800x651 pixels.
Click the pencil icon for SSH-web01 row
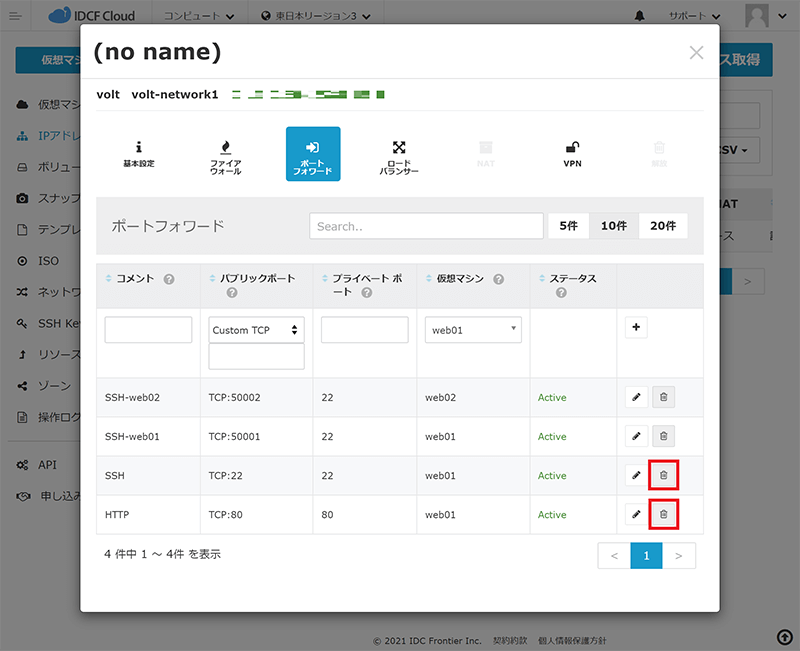[x=635, y=436]
